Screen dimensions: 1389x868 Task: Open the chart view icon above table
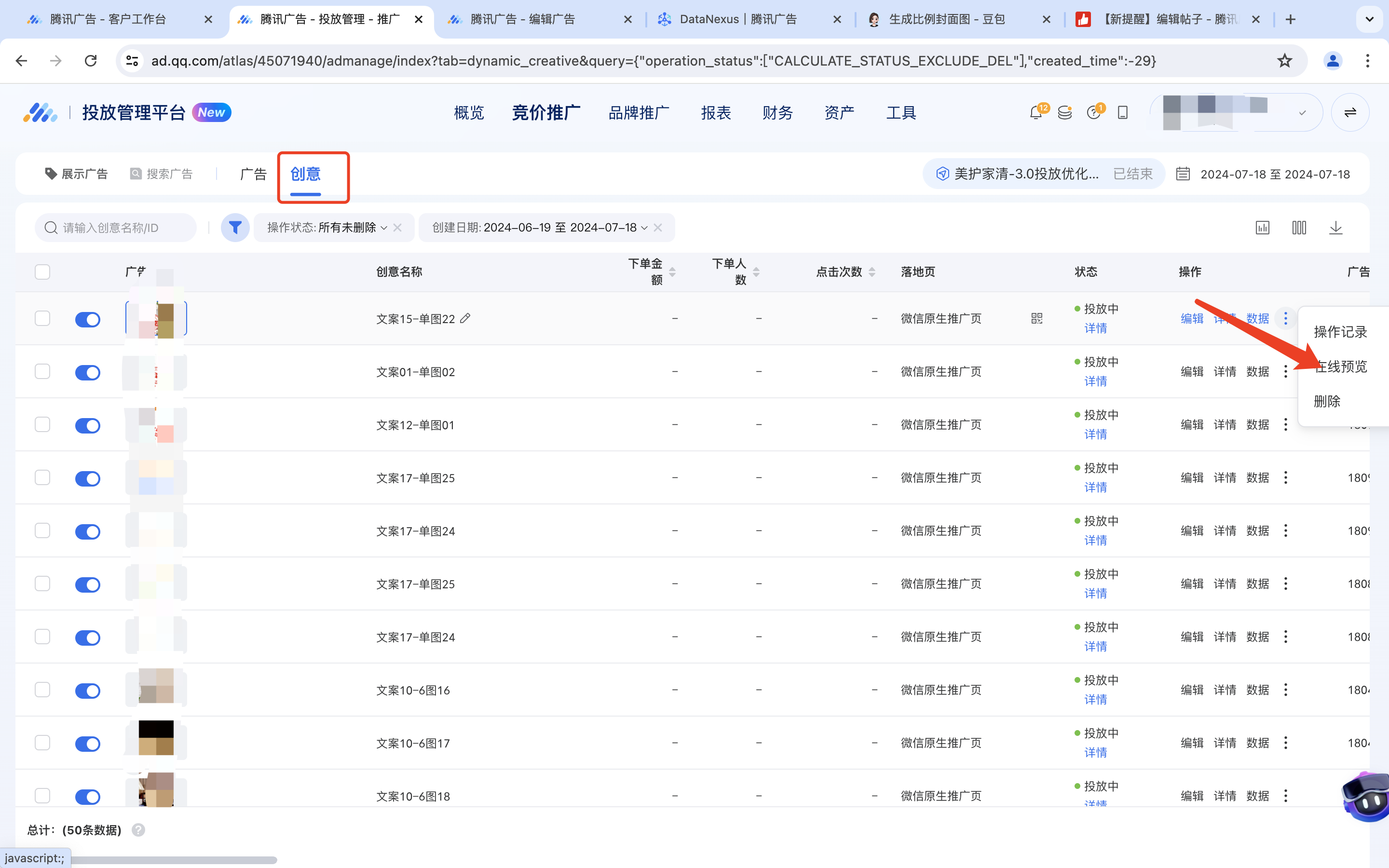(1263, 228)
